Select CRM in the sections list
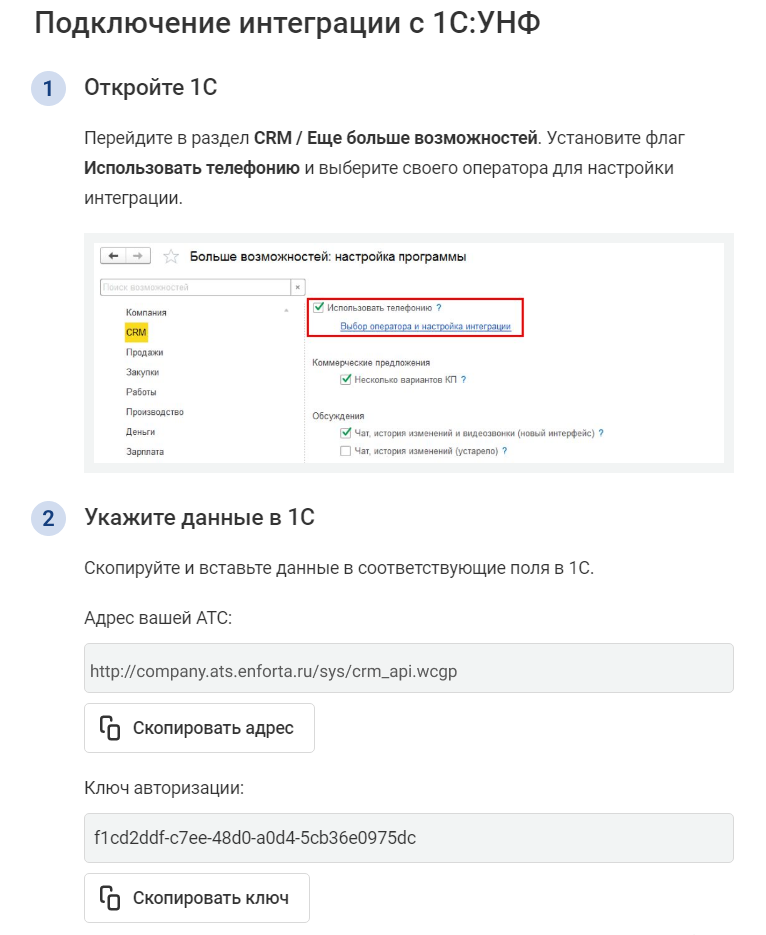 [x=136, y=332]
